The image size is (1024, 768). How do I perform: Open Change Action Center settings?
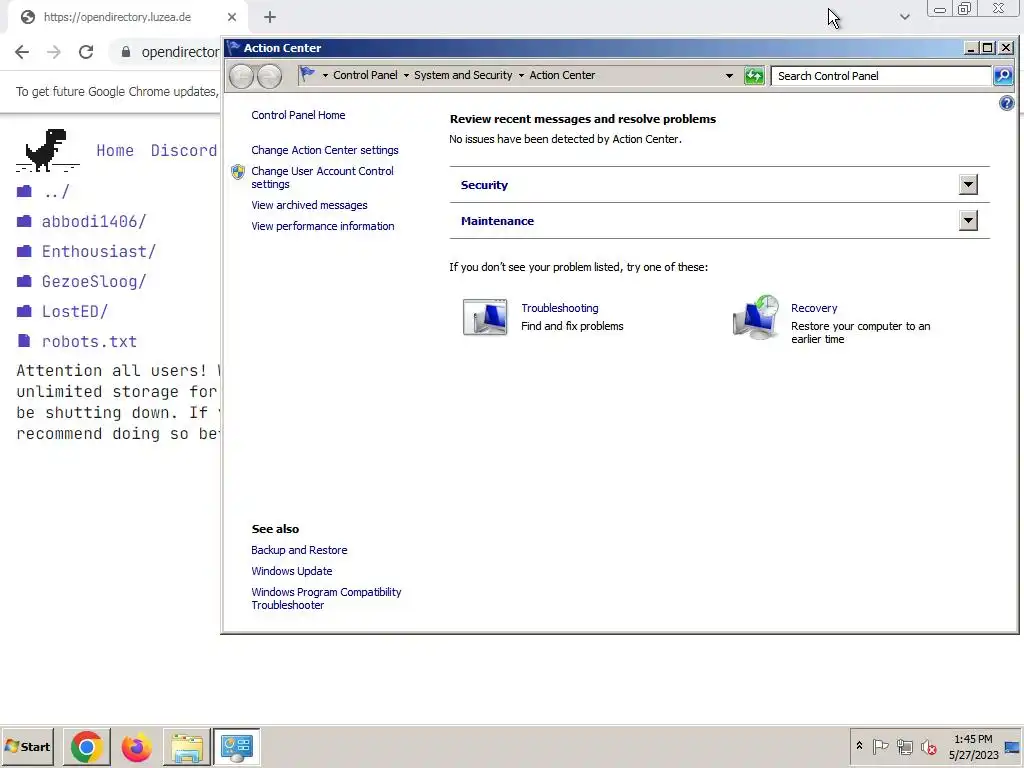tap(325, 150)
